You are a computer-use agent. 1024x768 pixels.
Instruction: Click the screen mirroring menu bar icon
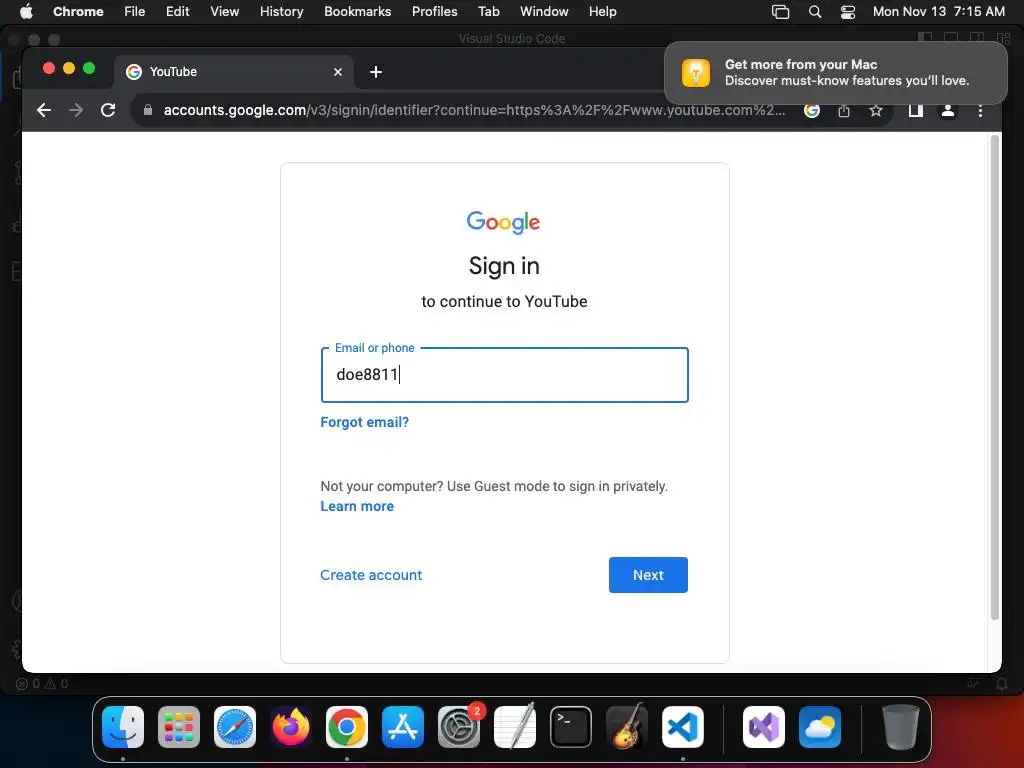click(780, 11)
